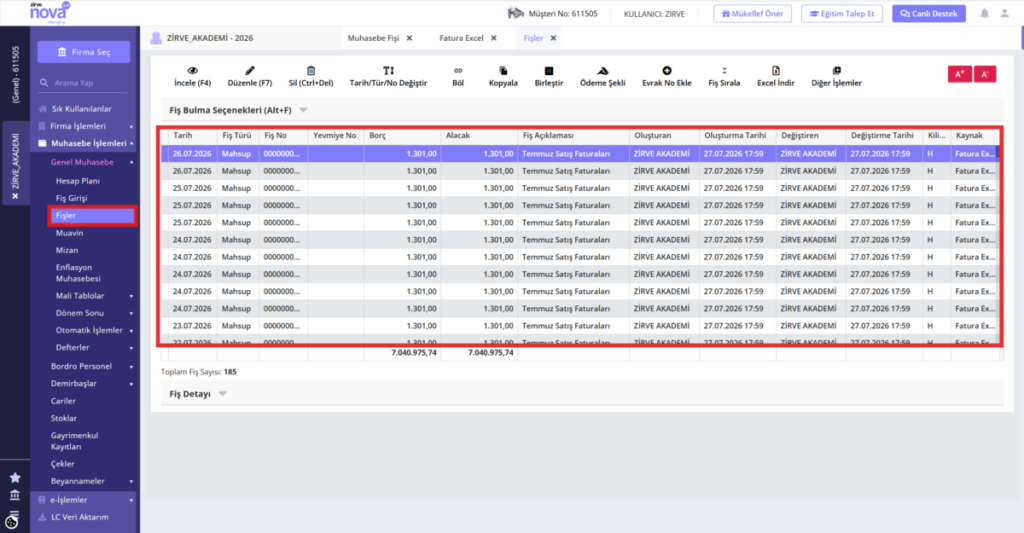1024x533 pixels.
Task: Open the cookie icon at sidebar bottom
Action: [11, 522]
